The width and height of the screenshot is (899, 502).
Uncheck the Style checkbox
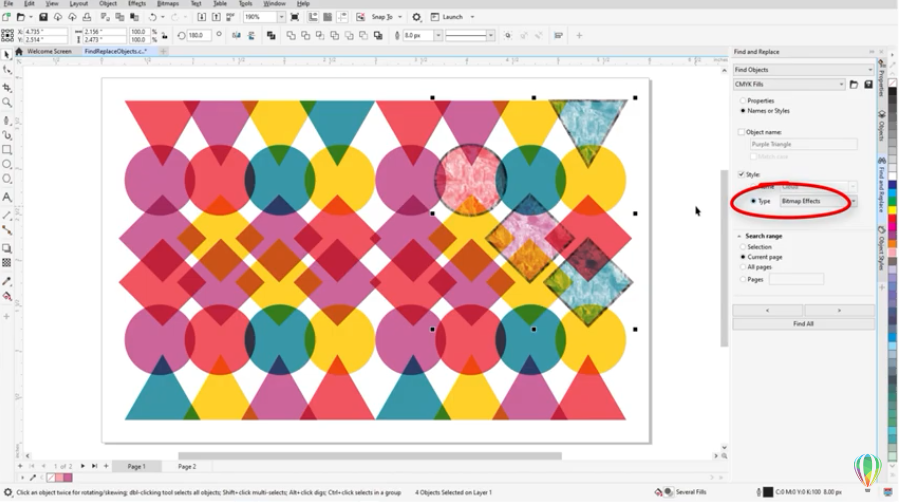click(741, 174)
